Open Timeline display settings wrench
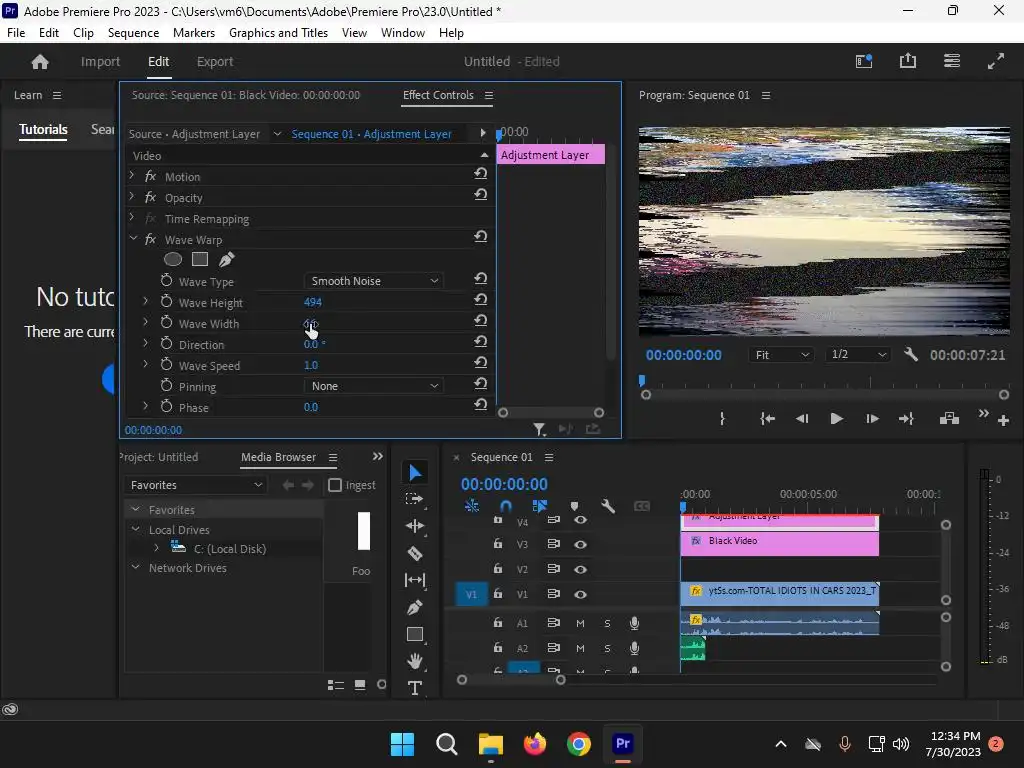Image resolution: width=1024 pixels, height=768 pixels. [x=608, y=506]
